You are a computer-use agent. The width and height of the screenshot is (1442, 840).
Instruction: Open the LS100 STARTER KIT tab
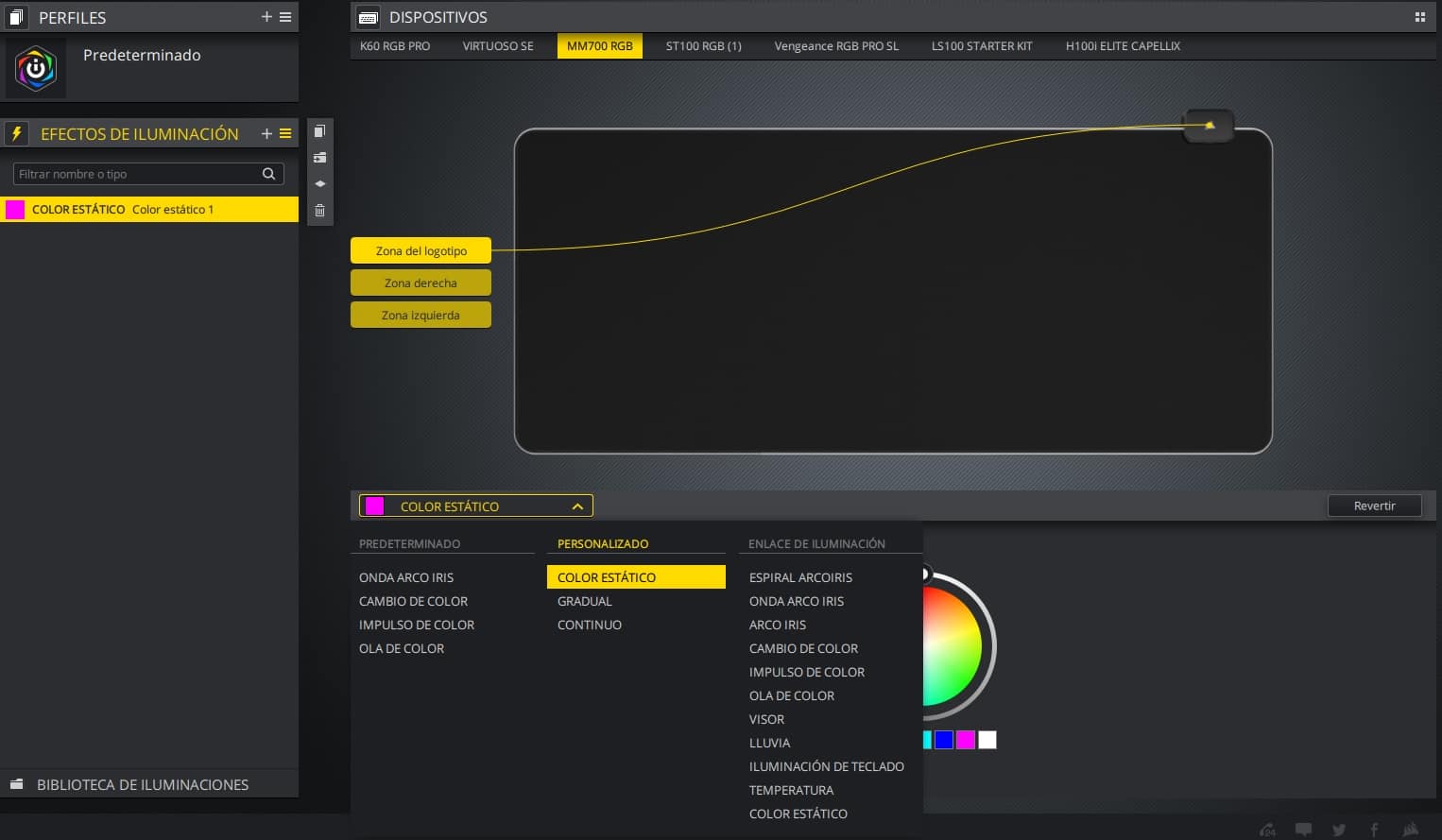click(x=982, y=46)
